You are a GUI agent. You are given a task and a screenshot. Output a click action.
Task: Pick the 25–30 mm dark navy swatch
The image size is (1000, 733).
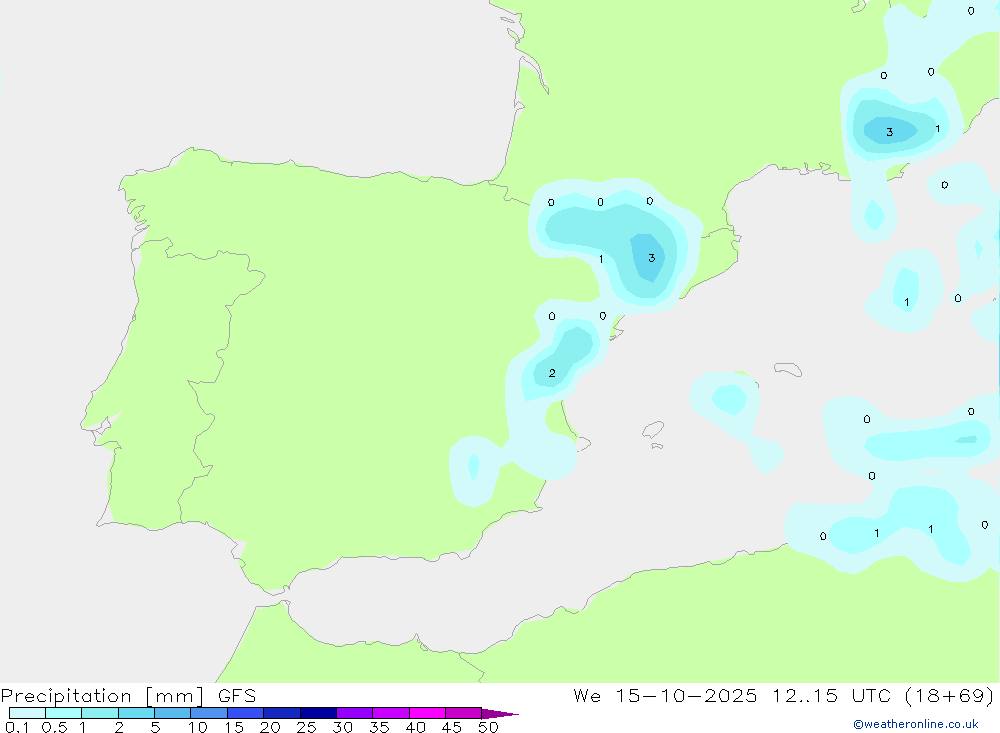(318, 713)
